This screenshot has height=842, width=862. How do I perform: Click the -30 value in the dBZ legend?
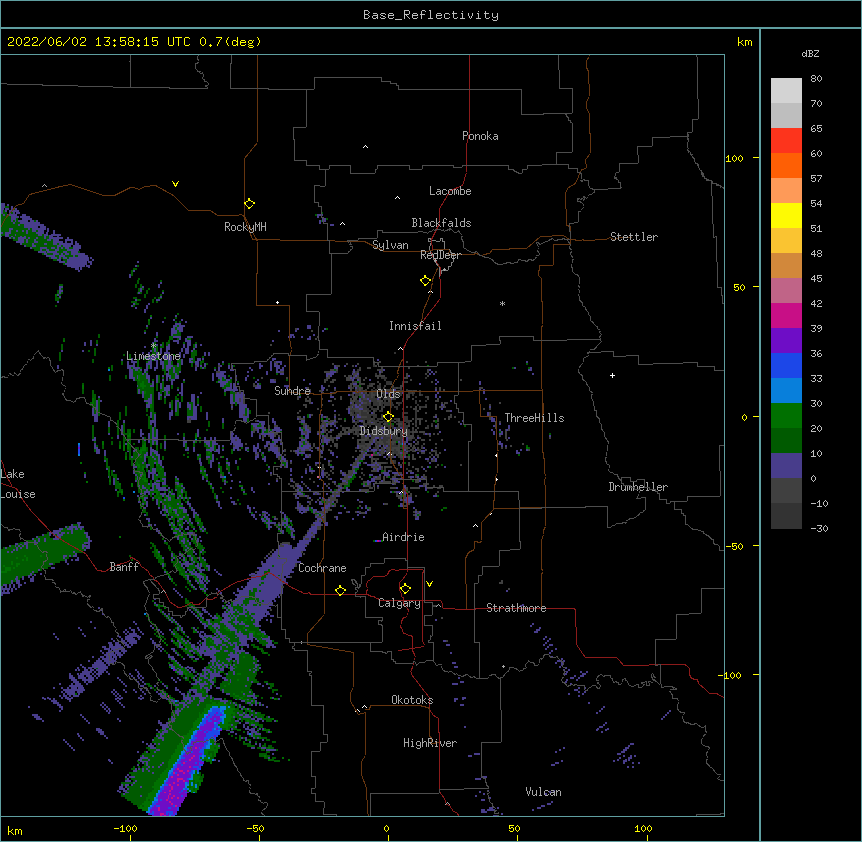coord(819,528)
